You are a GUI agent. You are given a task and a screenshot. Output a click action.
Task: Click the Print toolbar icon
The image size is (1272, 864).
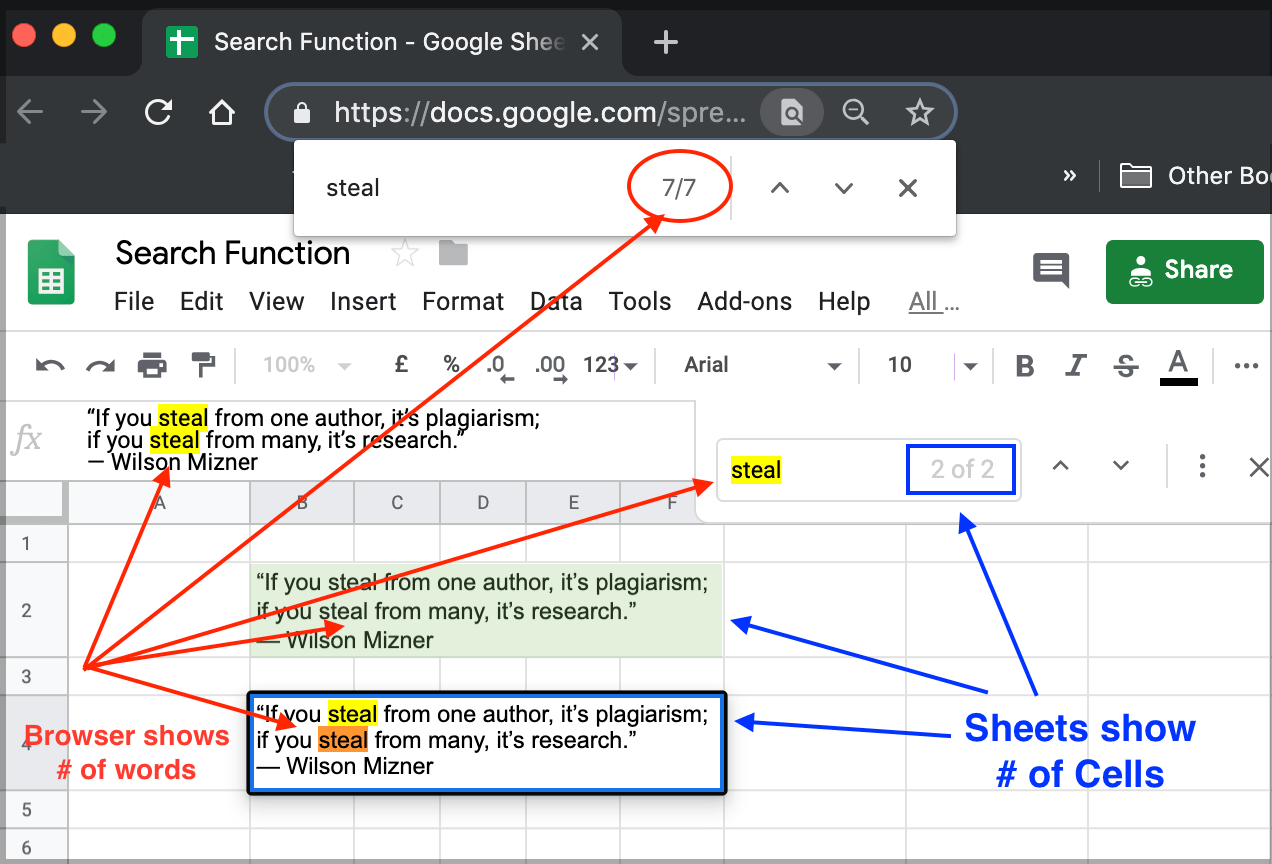click(152, 366)
